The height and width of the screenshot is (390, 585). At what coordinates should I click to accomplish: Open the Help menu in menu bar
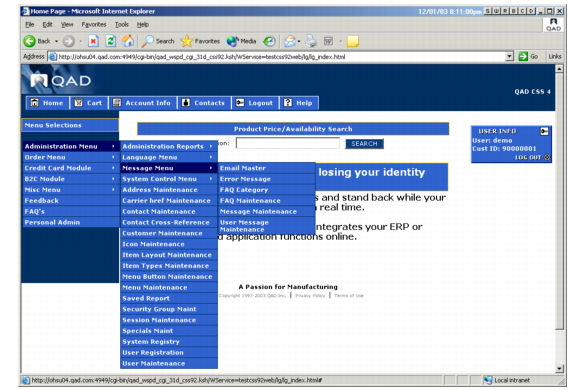pyautogui.click(x=143, y=25)
